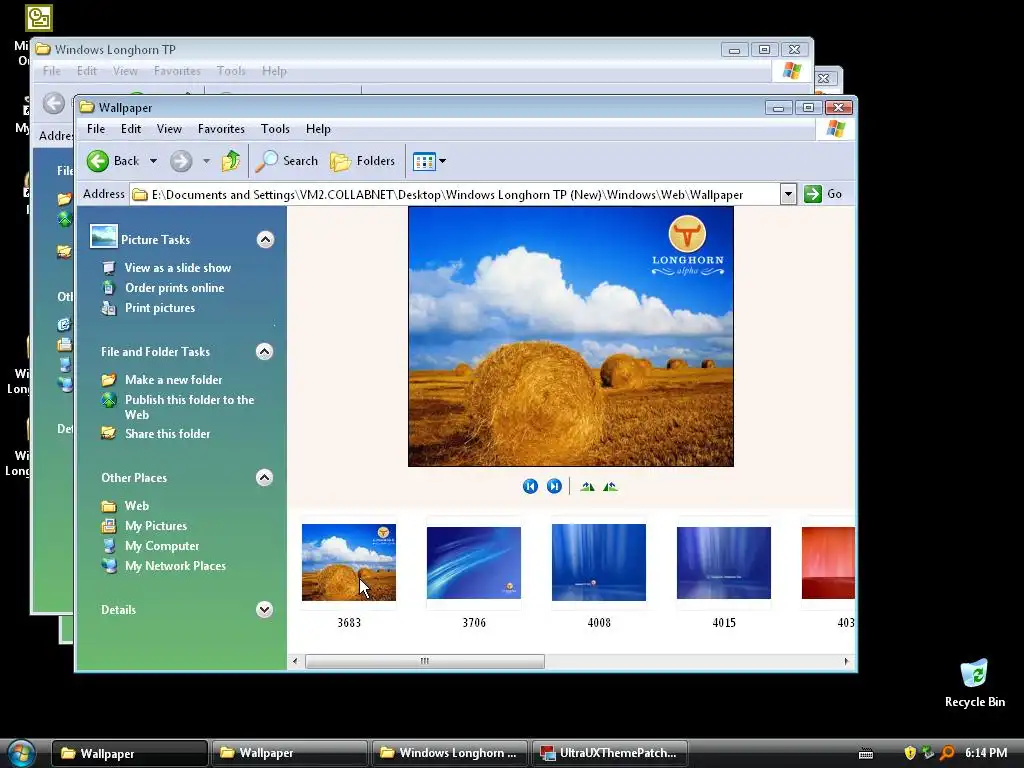Rotate the picture clockwise
Viewport: 1024px width, 768px height.
(x=587, y=486)
